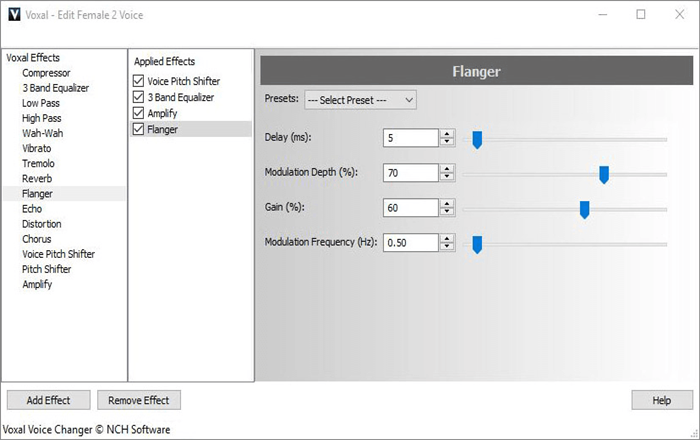Select 3 Band Equalizer label in Applied Effects

[x=181, y=97]
